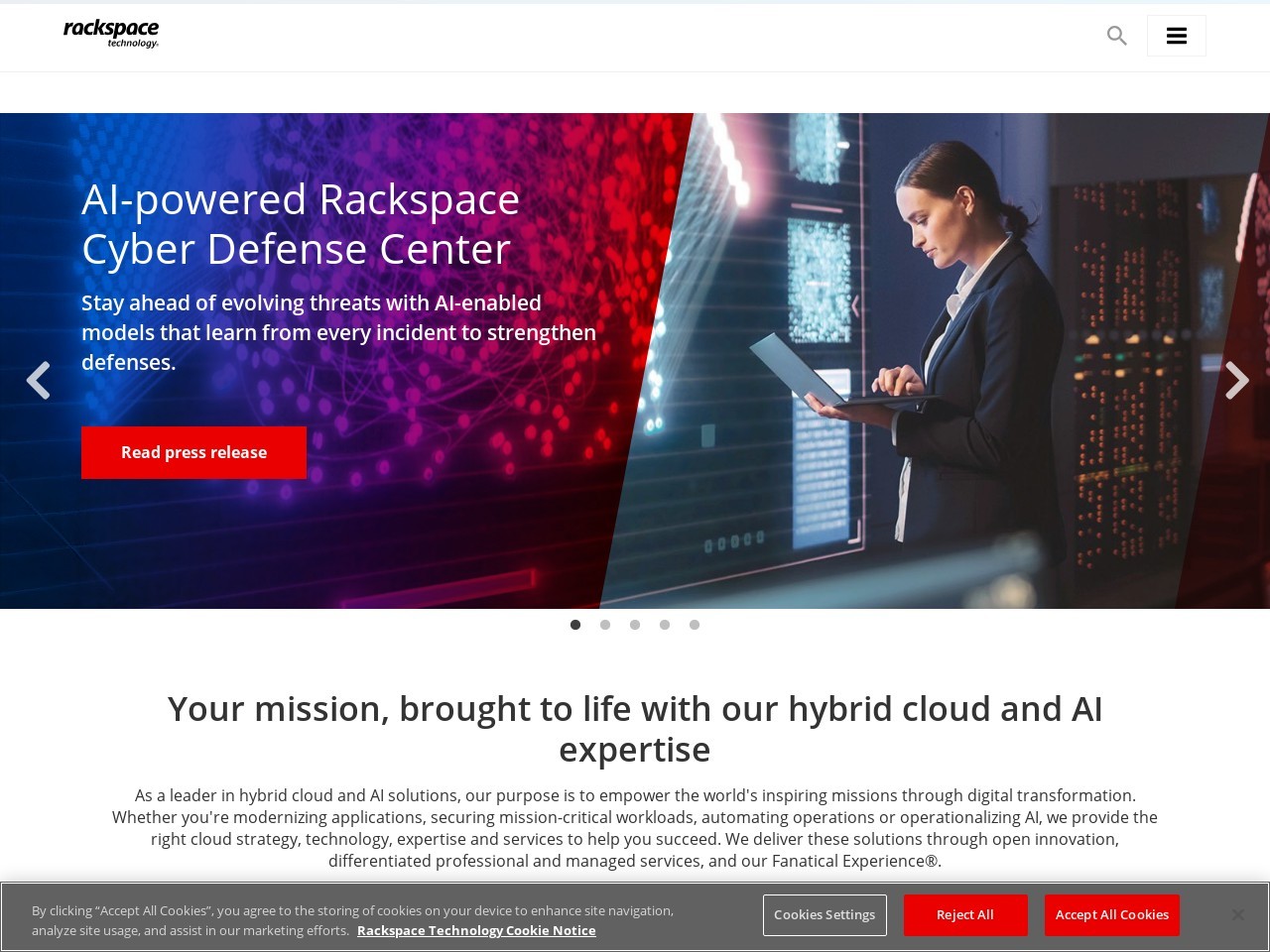Click the AI-powered Rackspace Cyber Defense Center heading
Image resolution: width=1270 pixels, height=952 pixels.
301,224
